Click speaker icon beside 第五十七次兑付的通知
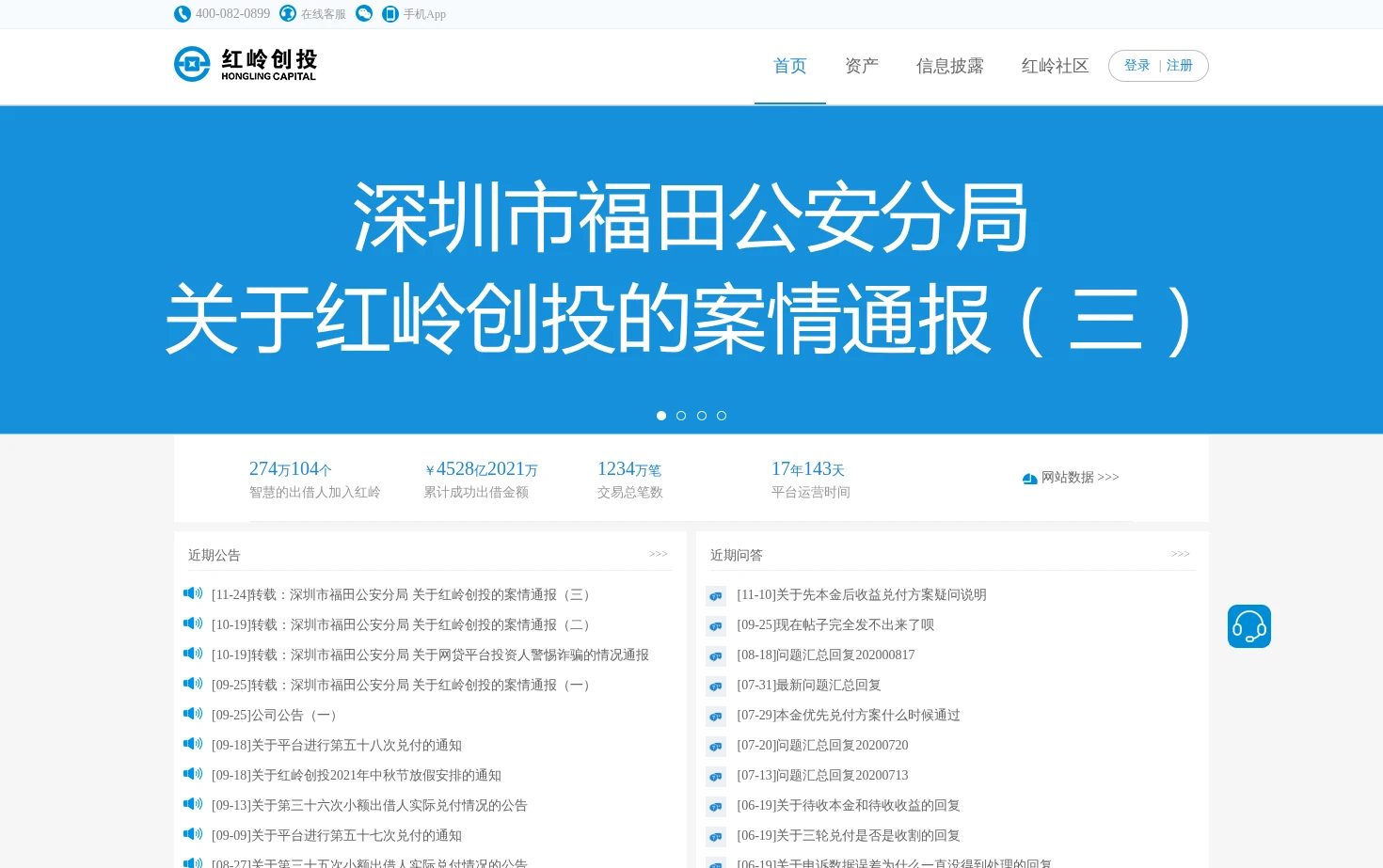 193,834
